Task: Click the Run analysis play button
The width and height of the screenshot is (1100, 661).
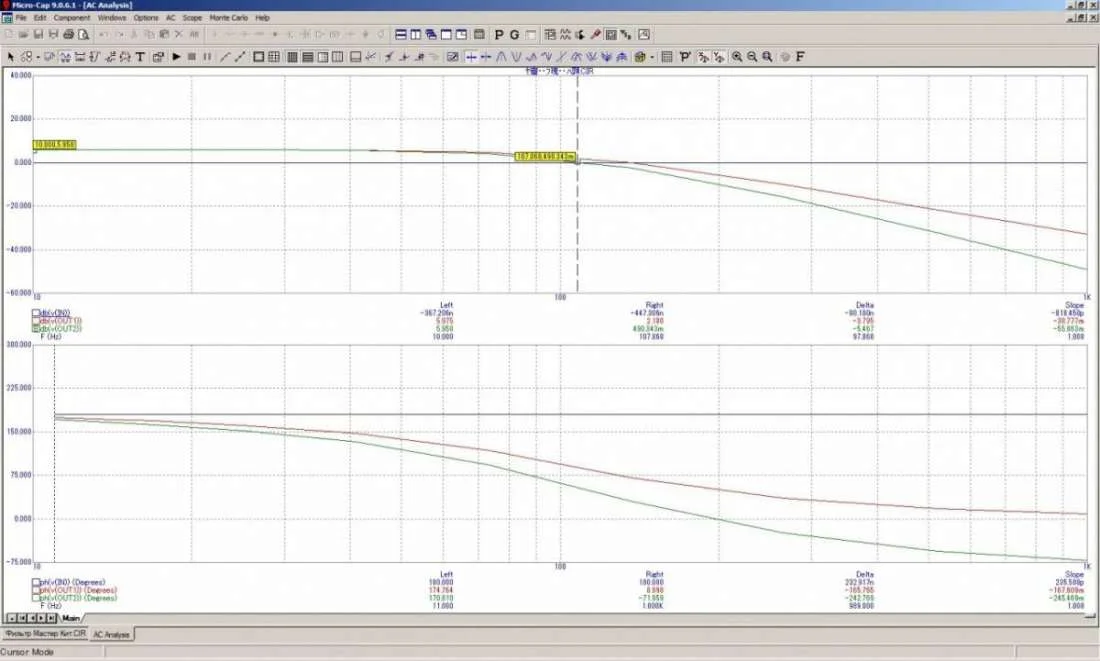Action: [177, 57]
